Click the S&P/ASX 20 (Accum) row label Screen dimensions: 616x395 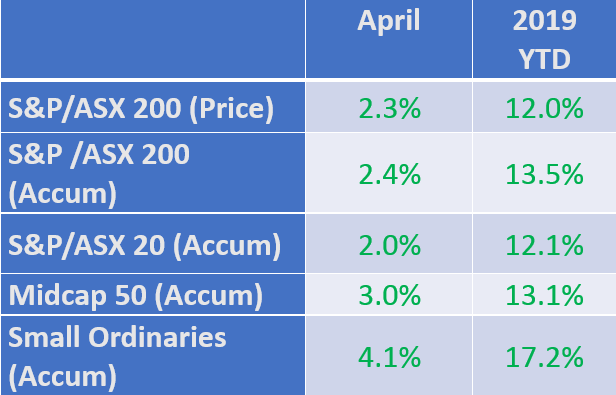pos(153,243)
